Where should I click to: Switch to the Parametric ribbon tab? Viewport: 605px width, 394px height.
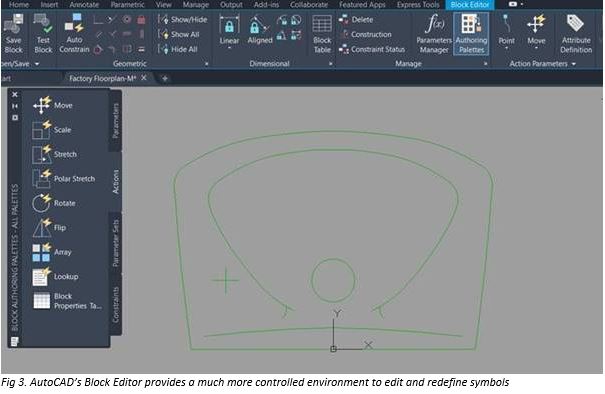(127, 5)
